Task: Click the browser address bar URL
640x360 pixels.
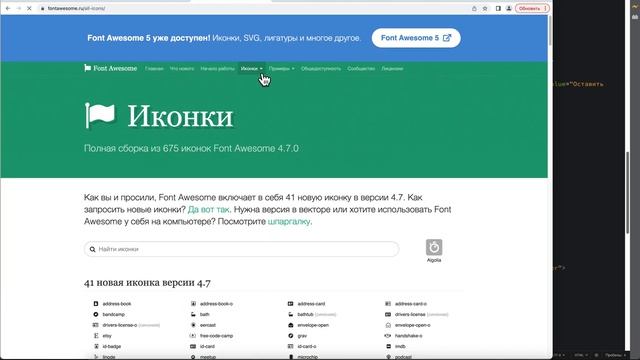Action: click(77, 8)
